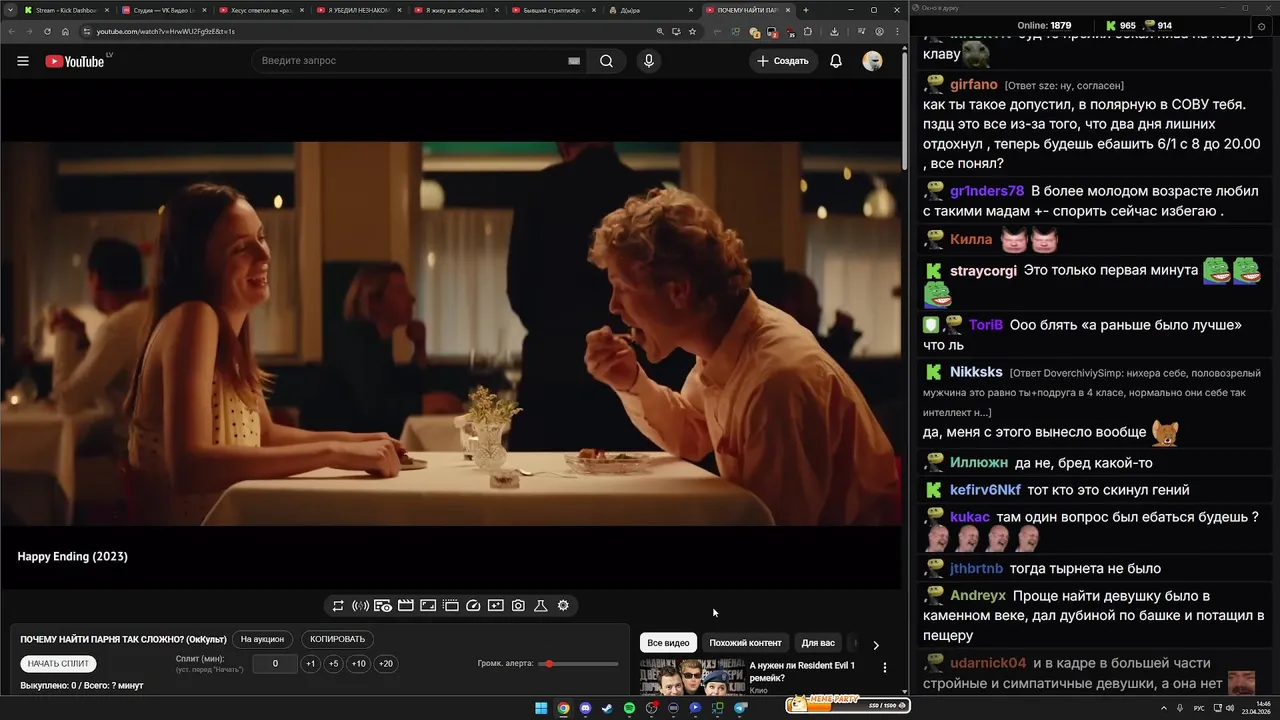Open the Resident Evil 1 ремейк video thumbnail

(691, 677)
